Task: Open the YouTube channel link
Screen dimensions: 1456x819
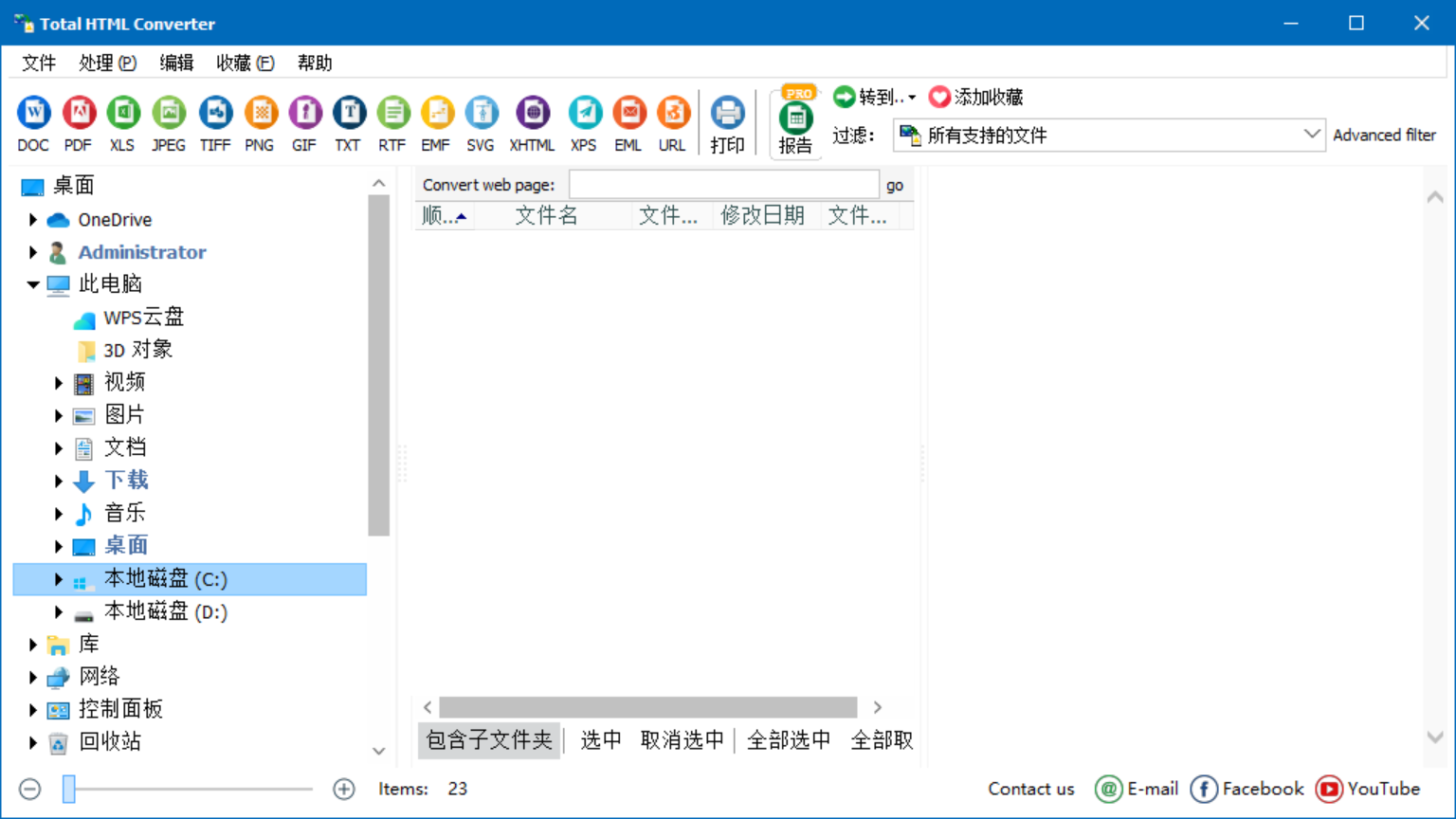Action: click(1368, 789)
